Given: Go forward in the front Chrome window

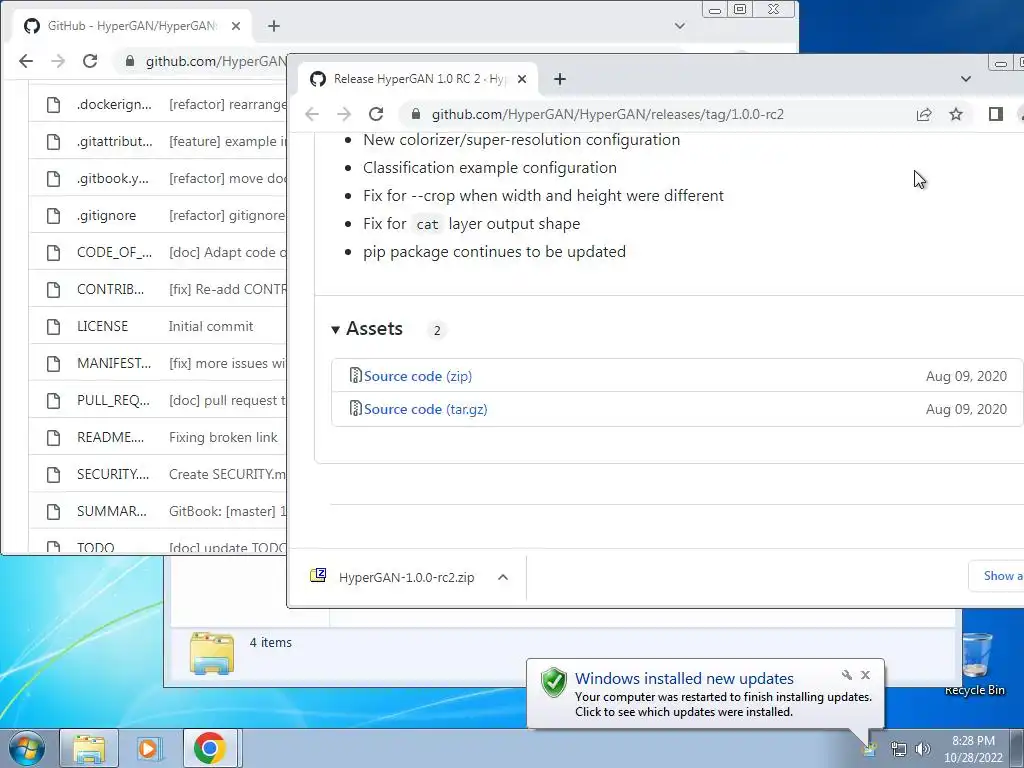Looking at the screenshot, I should [x=344, y=114].
